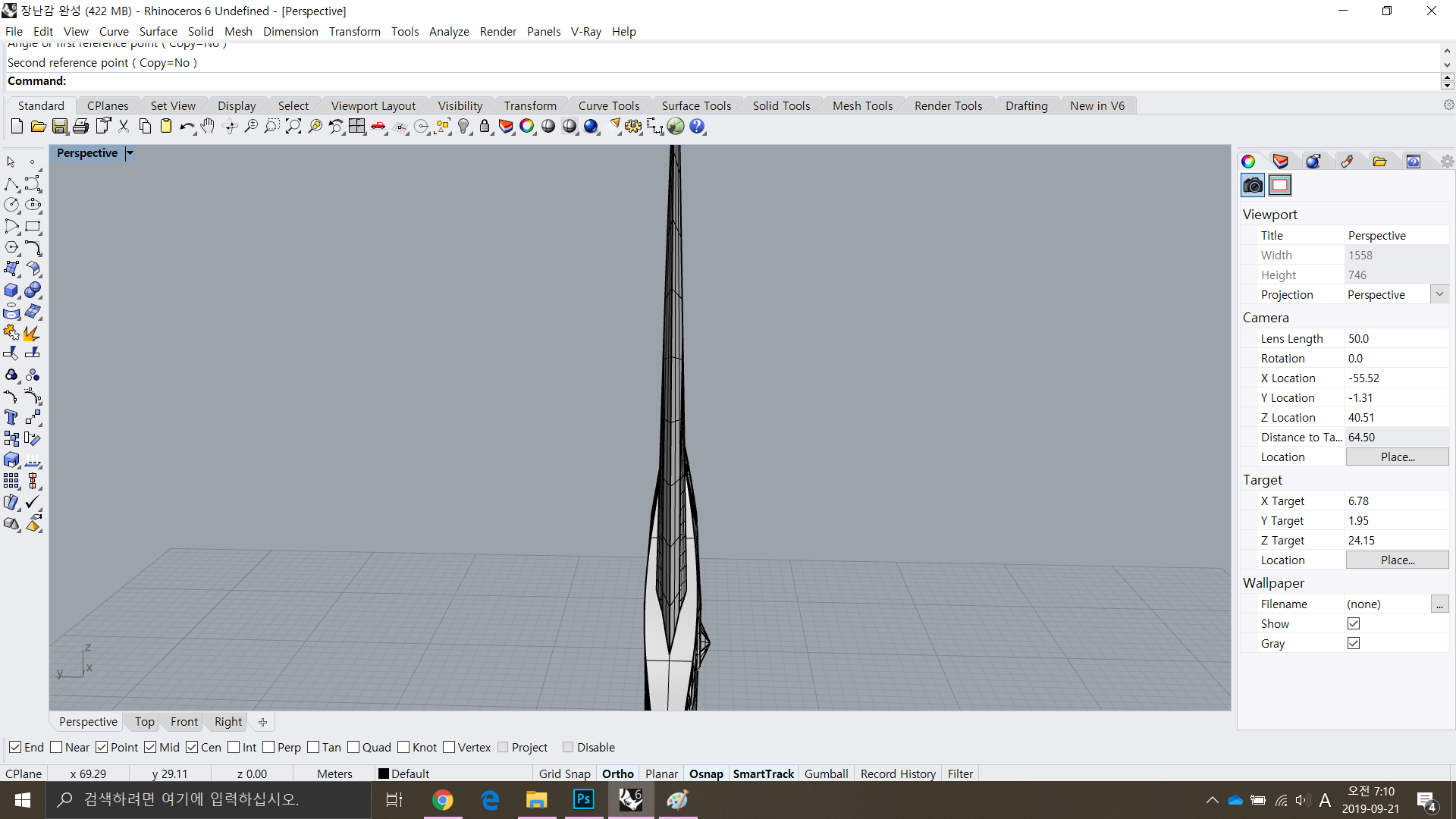Expand command history scroll-down arrow
Image resolution: width=1456 pixels, height=819 pixels.
[1447, 65]
